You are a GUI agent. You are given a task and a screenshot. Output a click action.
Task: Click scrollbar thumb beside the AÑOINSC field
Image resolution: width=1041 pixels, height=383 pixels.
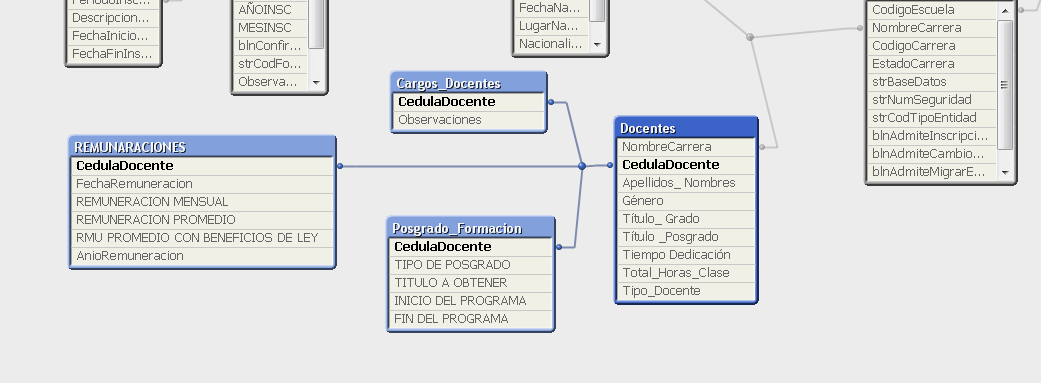click(316, 24)
